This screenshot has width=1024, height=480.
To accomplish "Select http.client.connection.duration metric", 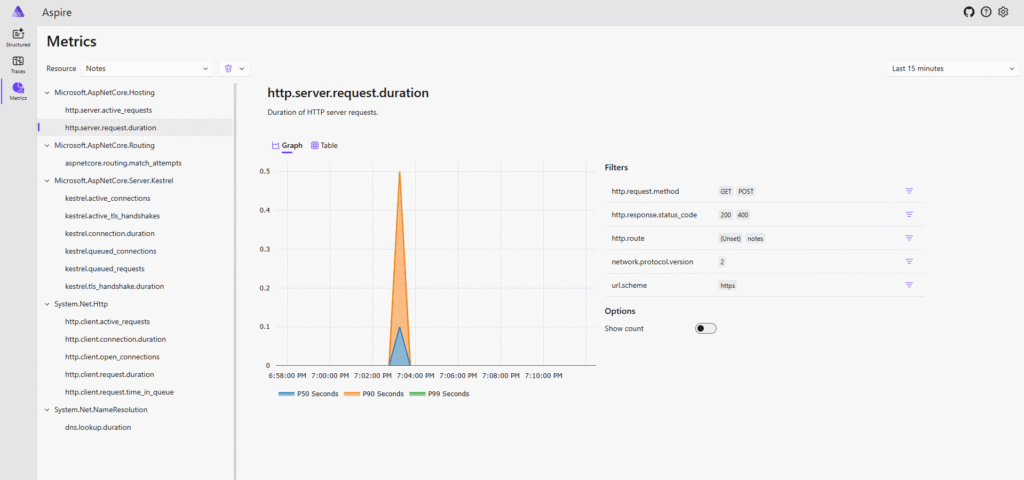I will (x=116, y=339).
